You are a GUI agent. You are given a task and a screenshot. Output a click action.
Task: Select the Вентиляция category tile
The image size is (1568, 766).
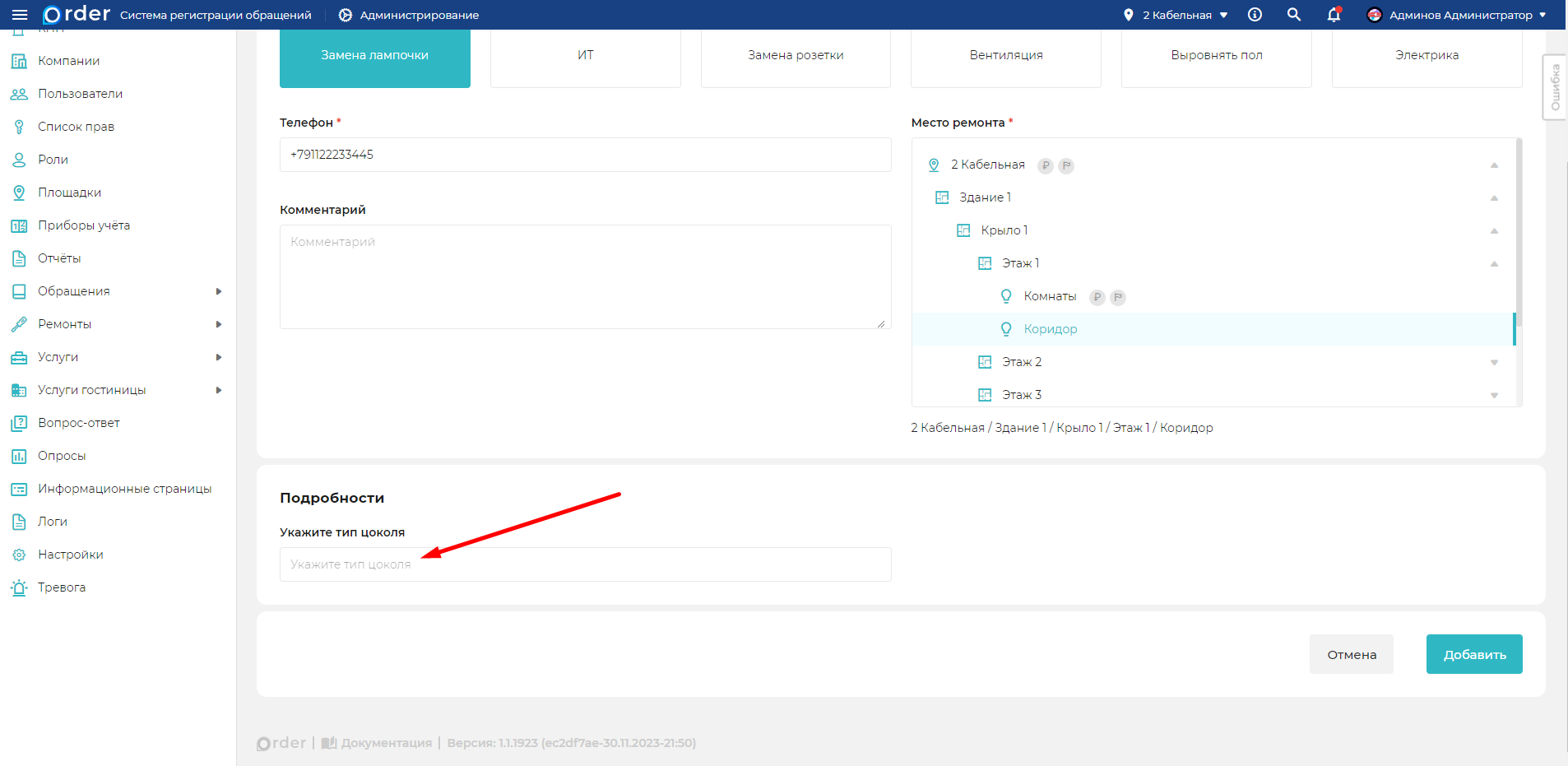point(1005,56)
